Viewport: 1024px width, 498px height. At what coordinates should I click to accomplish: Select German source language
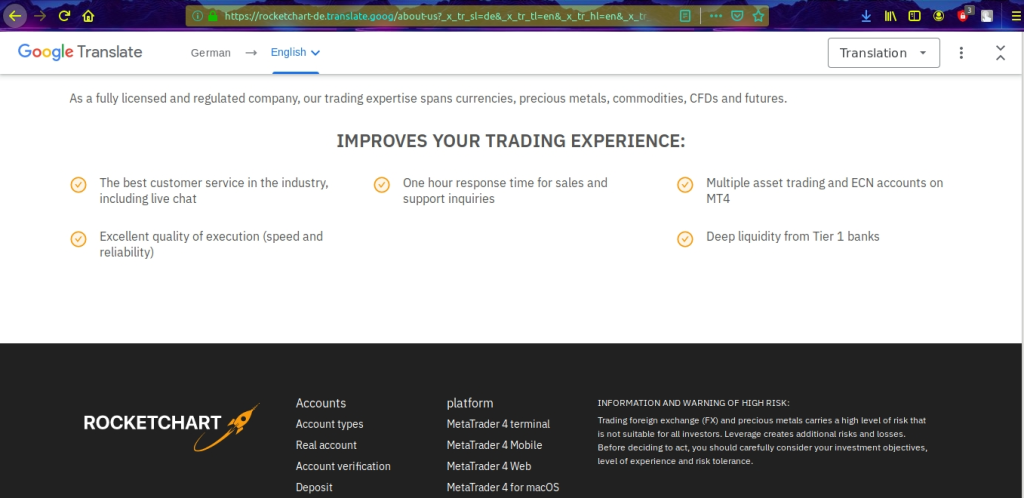tap(210, 53)
